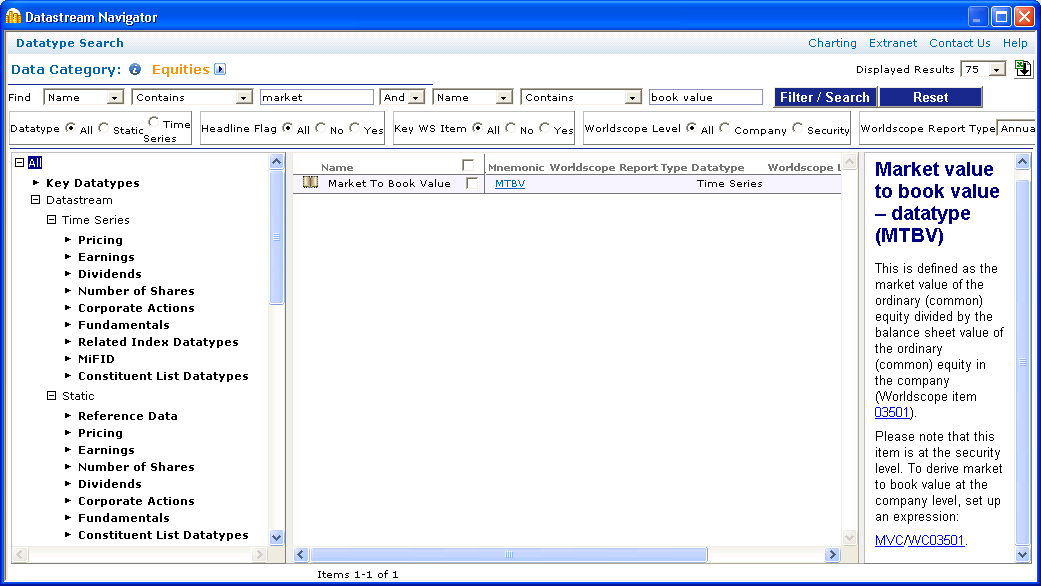Select the MiFID tree item
This screenshot has width=1041, height=586.
pos(96,359)
